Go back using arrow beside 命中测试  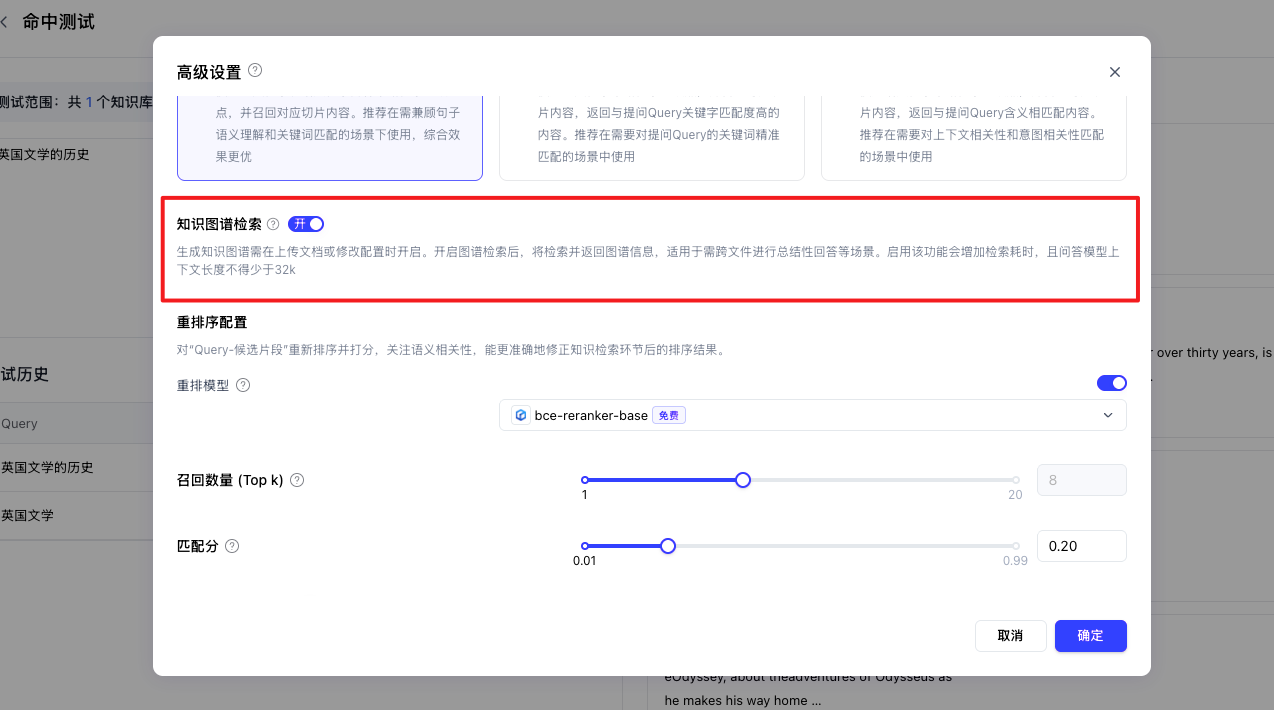tap(4, 22)
